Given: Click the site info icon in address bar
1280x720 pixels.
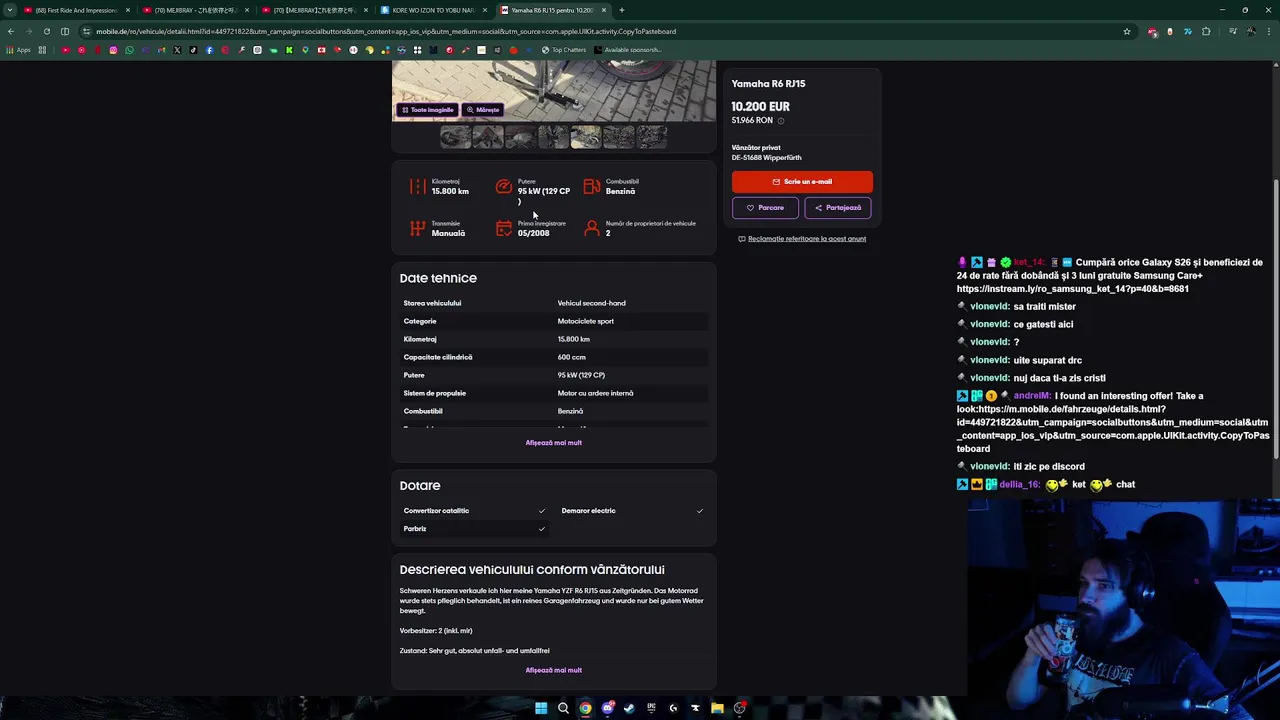Looking at the screenshot, I should (86, 31).
